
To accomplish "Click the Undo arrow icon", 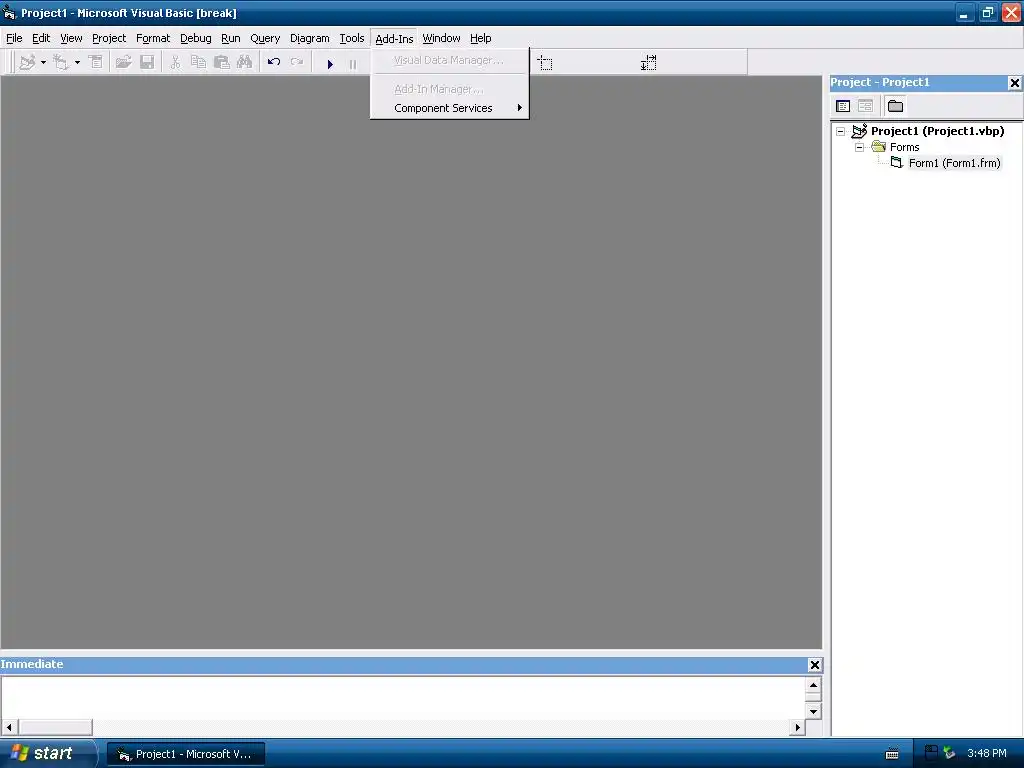I will 274,63.
